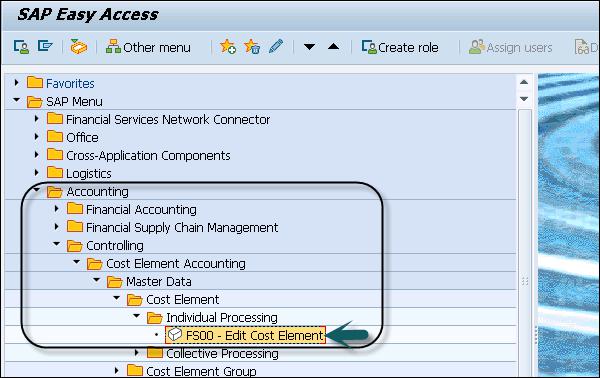This screenshot has width=600, height=378.
Task: Click the move favorite up arrow
Action: [x=333, y=47]
